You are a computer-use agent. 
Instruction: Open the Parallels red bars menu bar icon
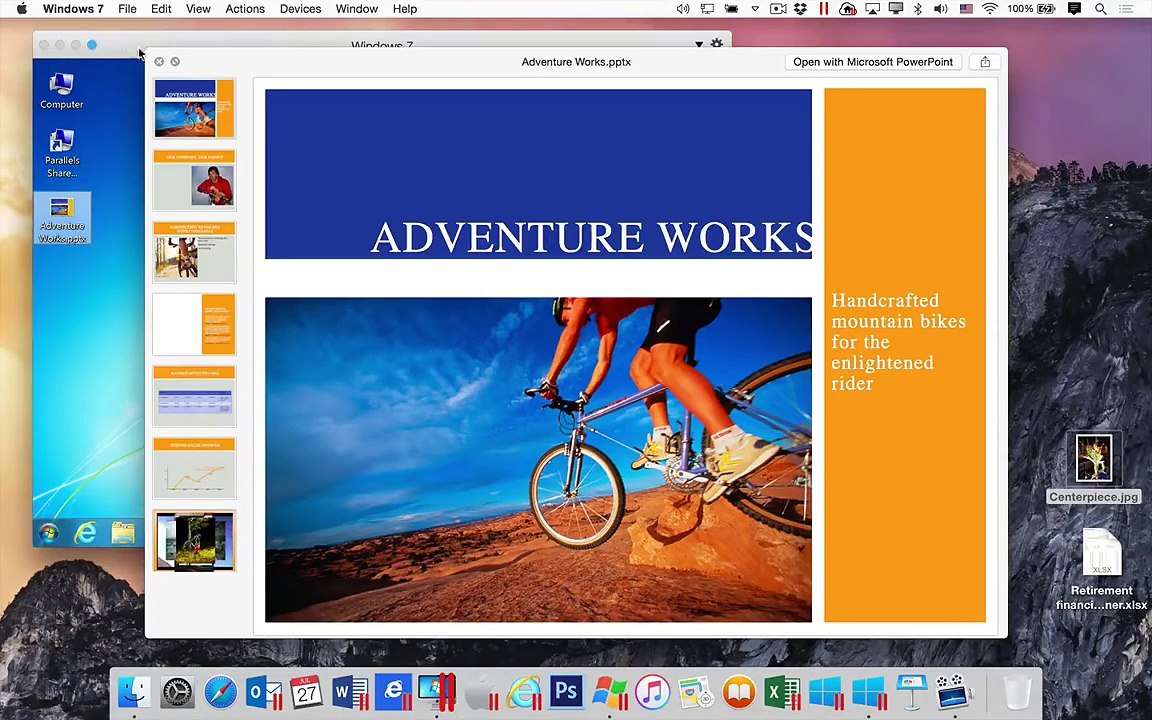coord(824,9)
